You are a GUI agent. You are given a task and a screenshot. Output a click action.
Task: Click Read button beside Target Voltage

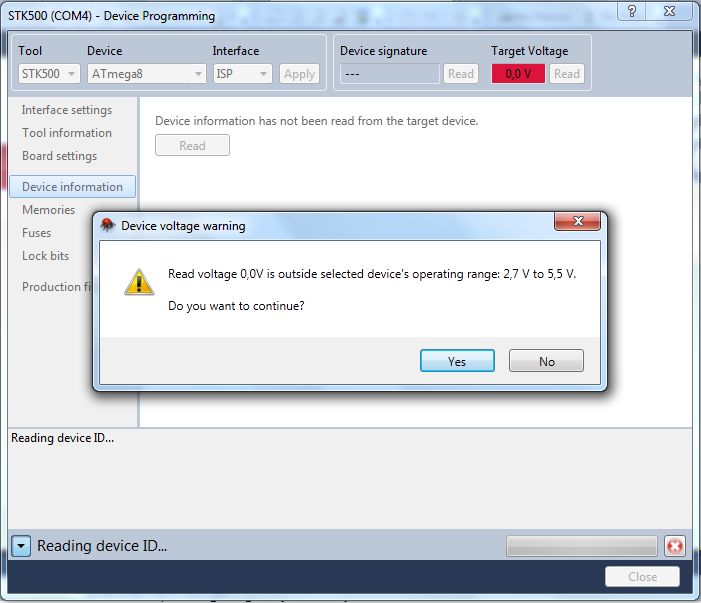tap(566, 74)
